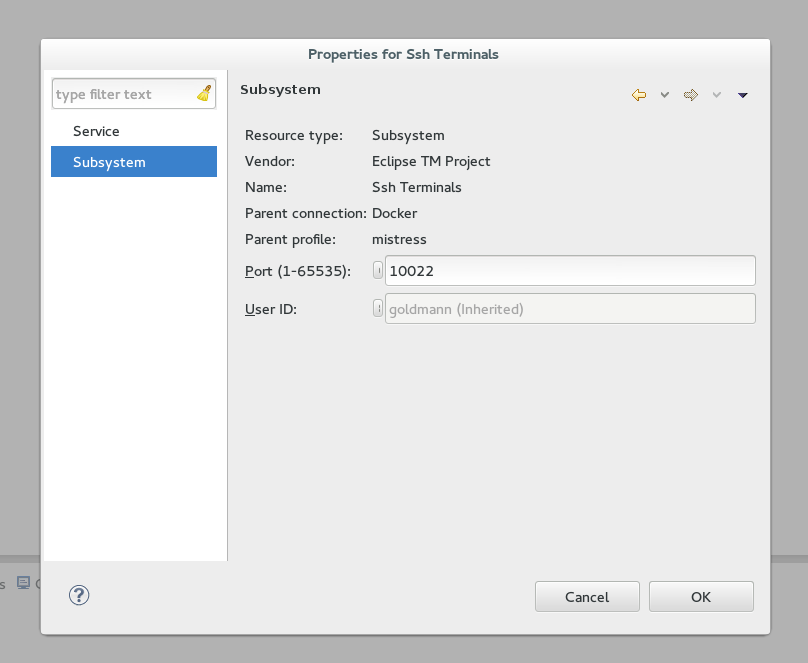The height and width of the screenshot is (663, 808).
Task: Open the help question mark icon
Action: (79, 595)
